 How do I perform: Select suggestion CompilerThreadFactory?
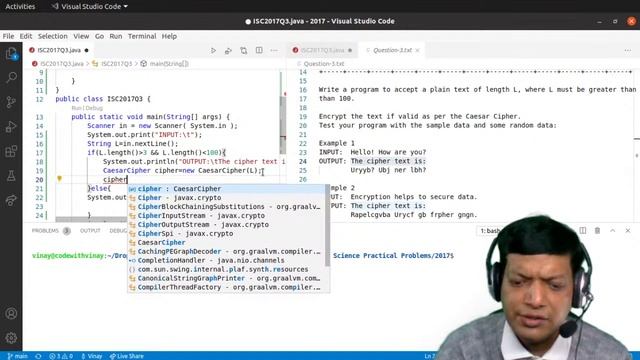click(x=226, y=287)
